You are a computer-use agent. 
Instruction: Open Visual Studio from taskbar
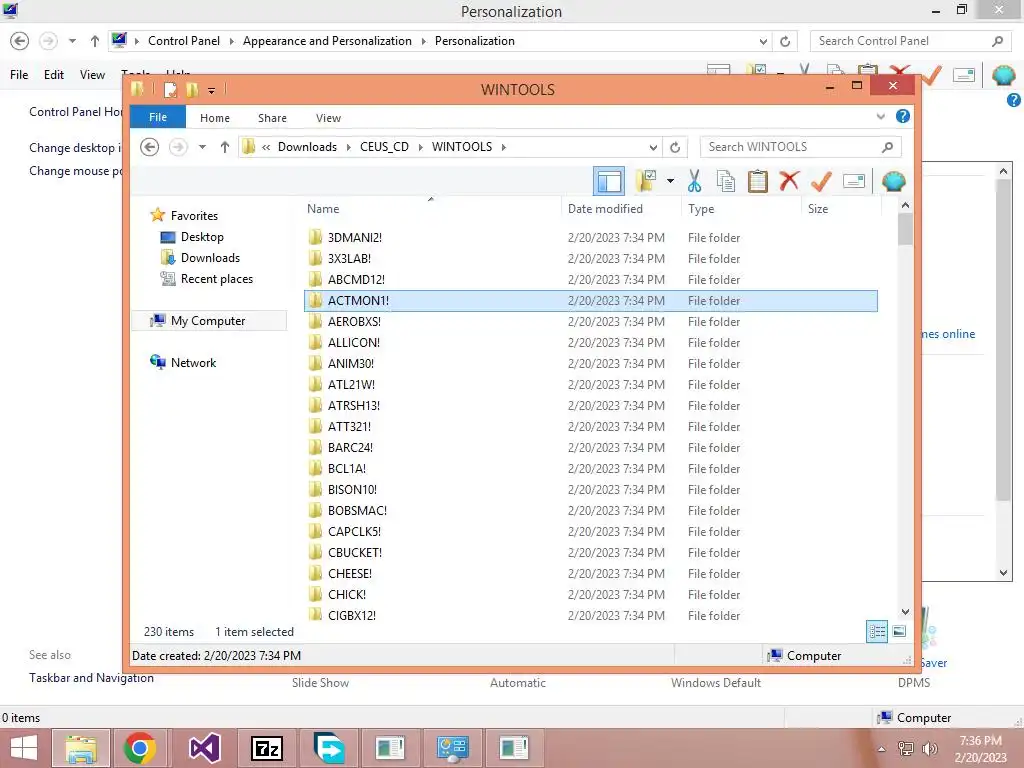(204, 748)
